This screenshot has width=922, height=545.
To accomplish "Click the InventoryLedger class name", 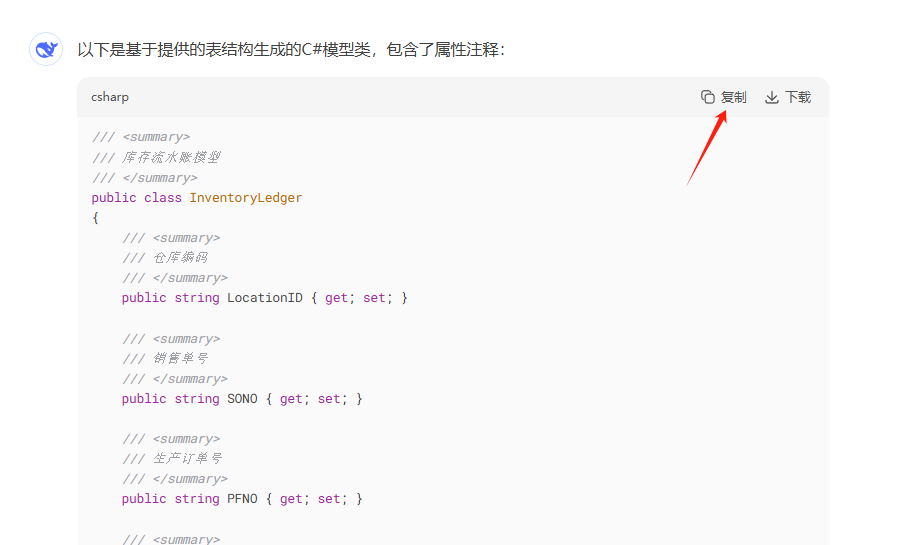I will click(x=245, y=198).
